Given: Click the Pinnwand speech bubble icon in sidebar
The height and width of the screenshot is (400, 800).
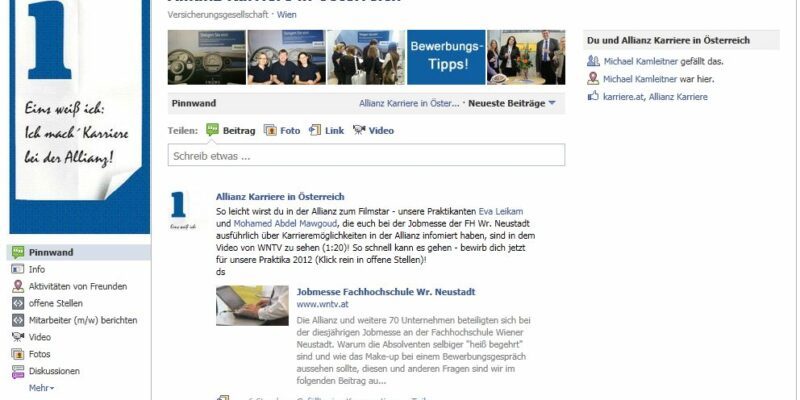Looking at the screenshot, I should click(18, 252).
